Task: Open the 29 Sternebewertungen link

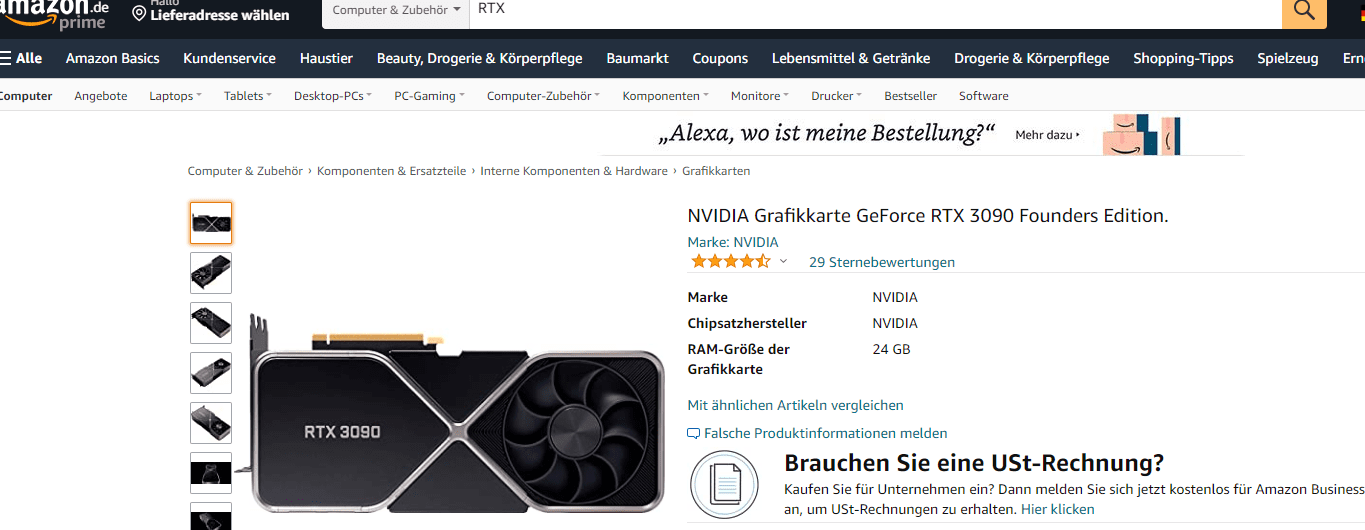Action: (882, 262)
